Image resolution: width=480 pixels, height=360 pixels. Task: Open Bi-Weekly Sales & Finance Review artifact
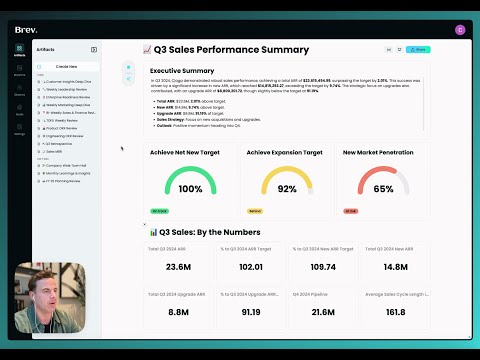pos(66,113)
